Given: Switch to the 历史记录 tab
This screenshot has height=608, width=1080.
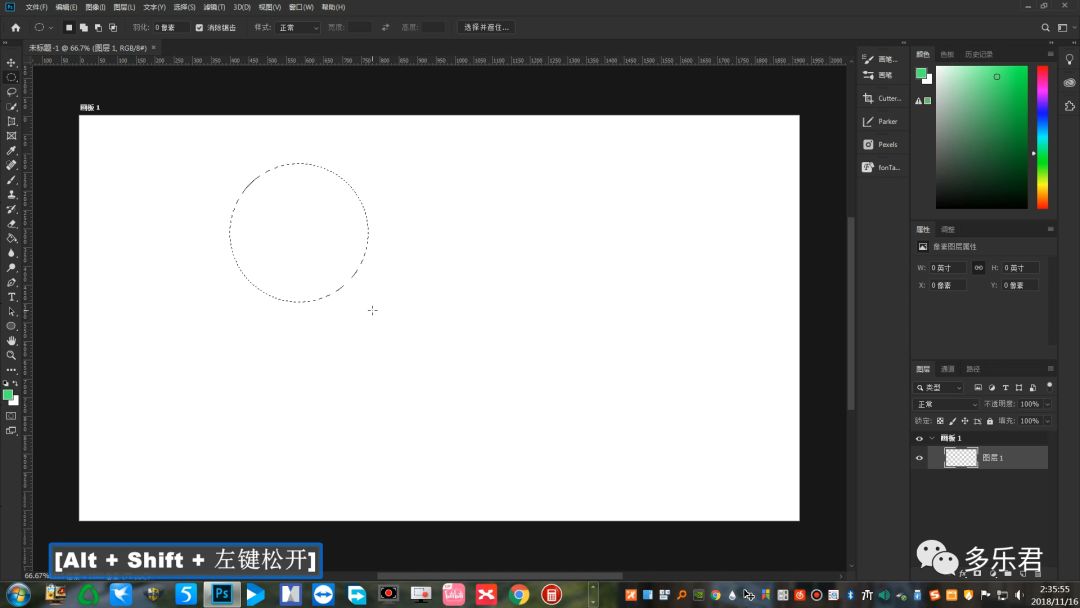Looking at the screenshot, I should pos(979,54).
